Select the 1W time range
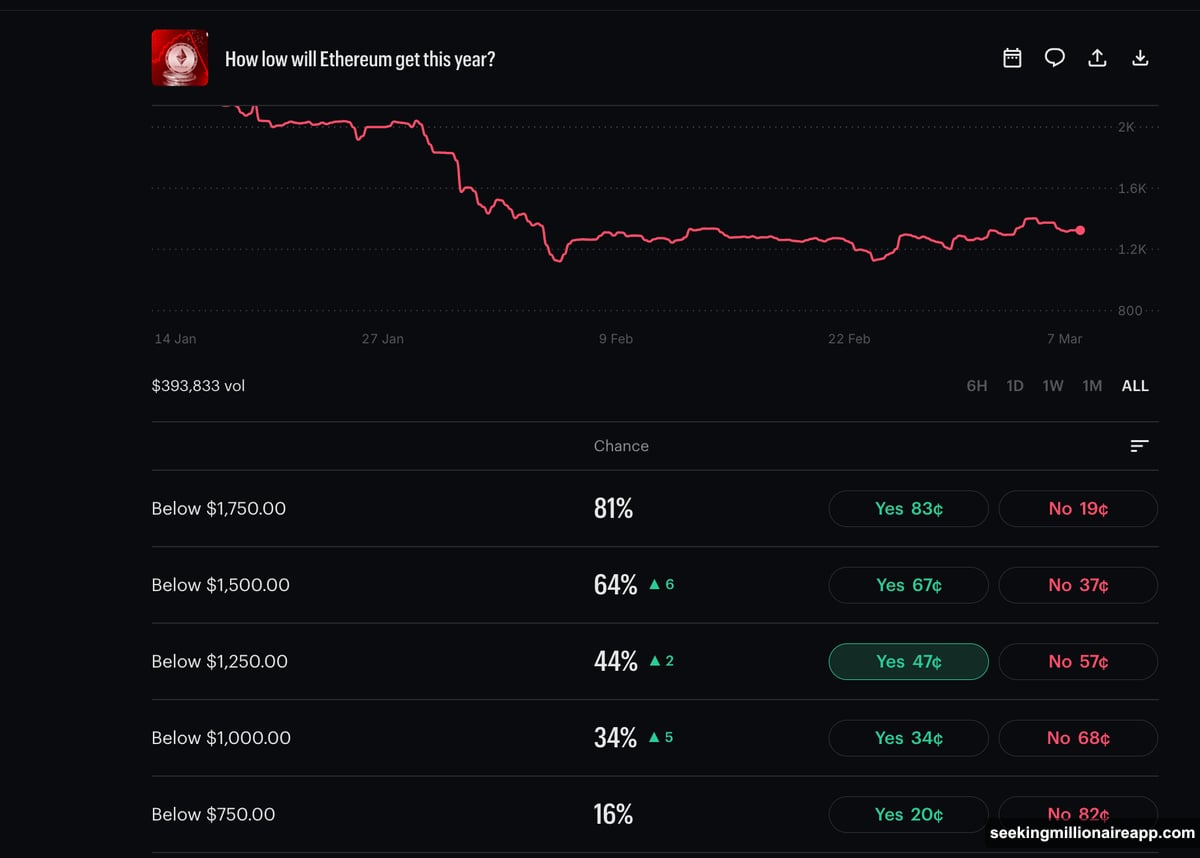 point(1052,385)
